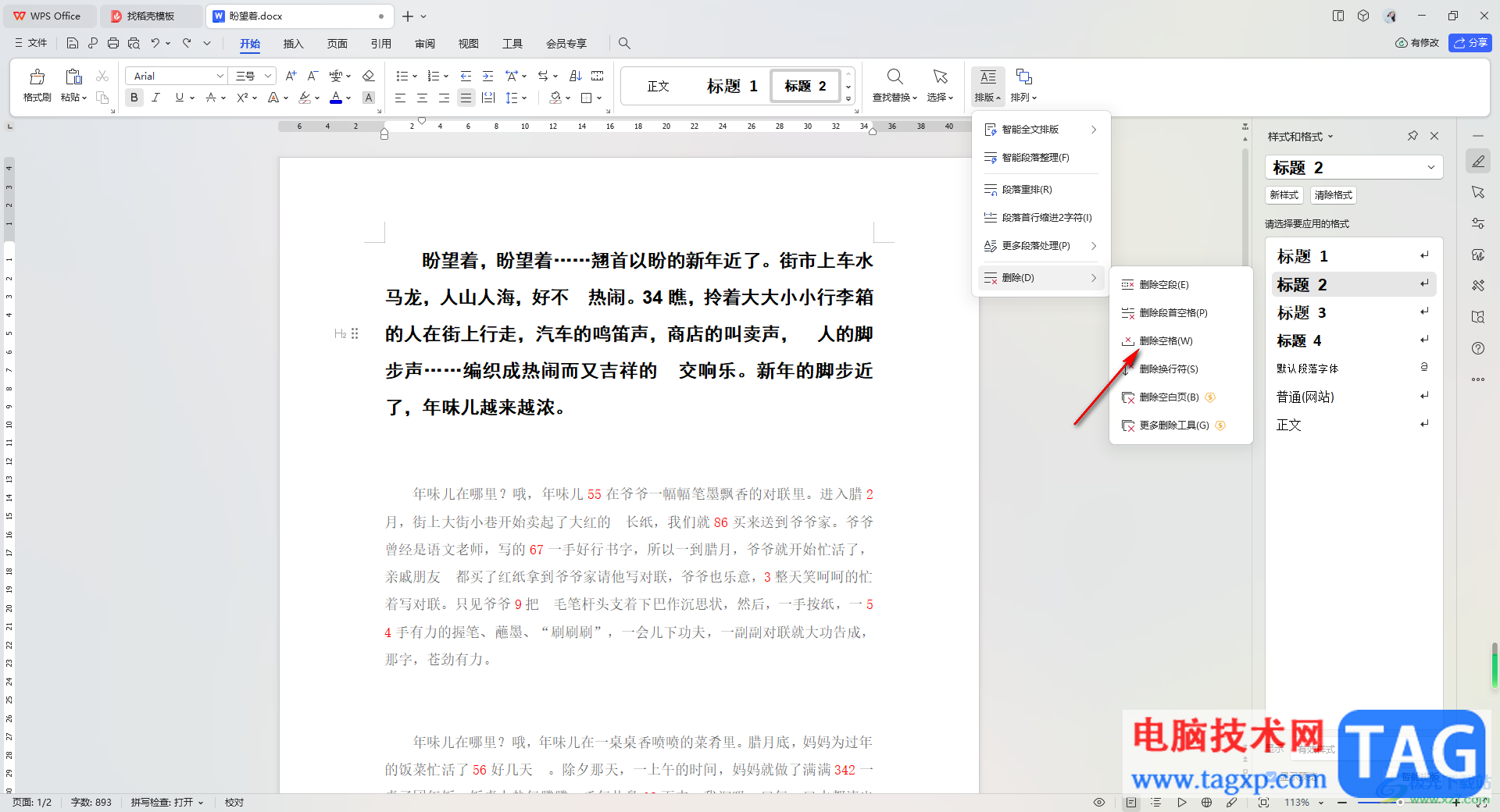The height and width of the screenshot is (812, 1500).
Task: Click the text highlight color icon
Action: click(305, 98)
